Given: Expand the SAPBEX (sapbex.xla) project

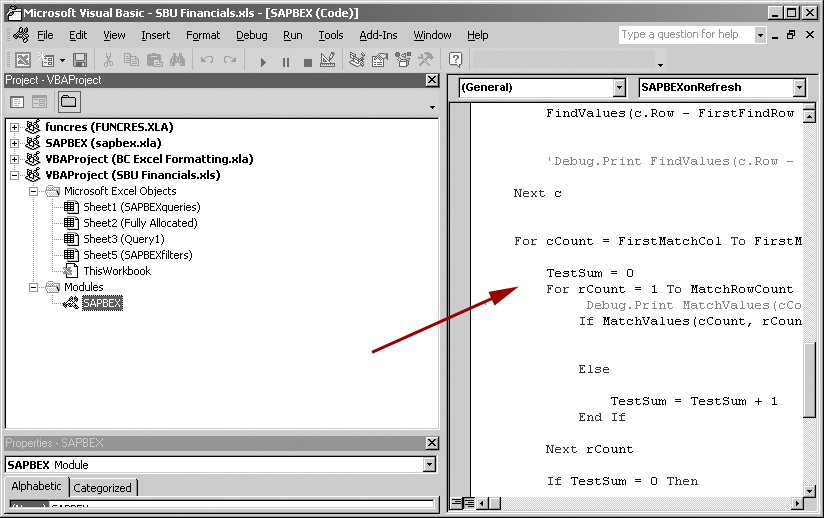Looking at the screenshot, I should pyautogui.click(x=14, y=143).
